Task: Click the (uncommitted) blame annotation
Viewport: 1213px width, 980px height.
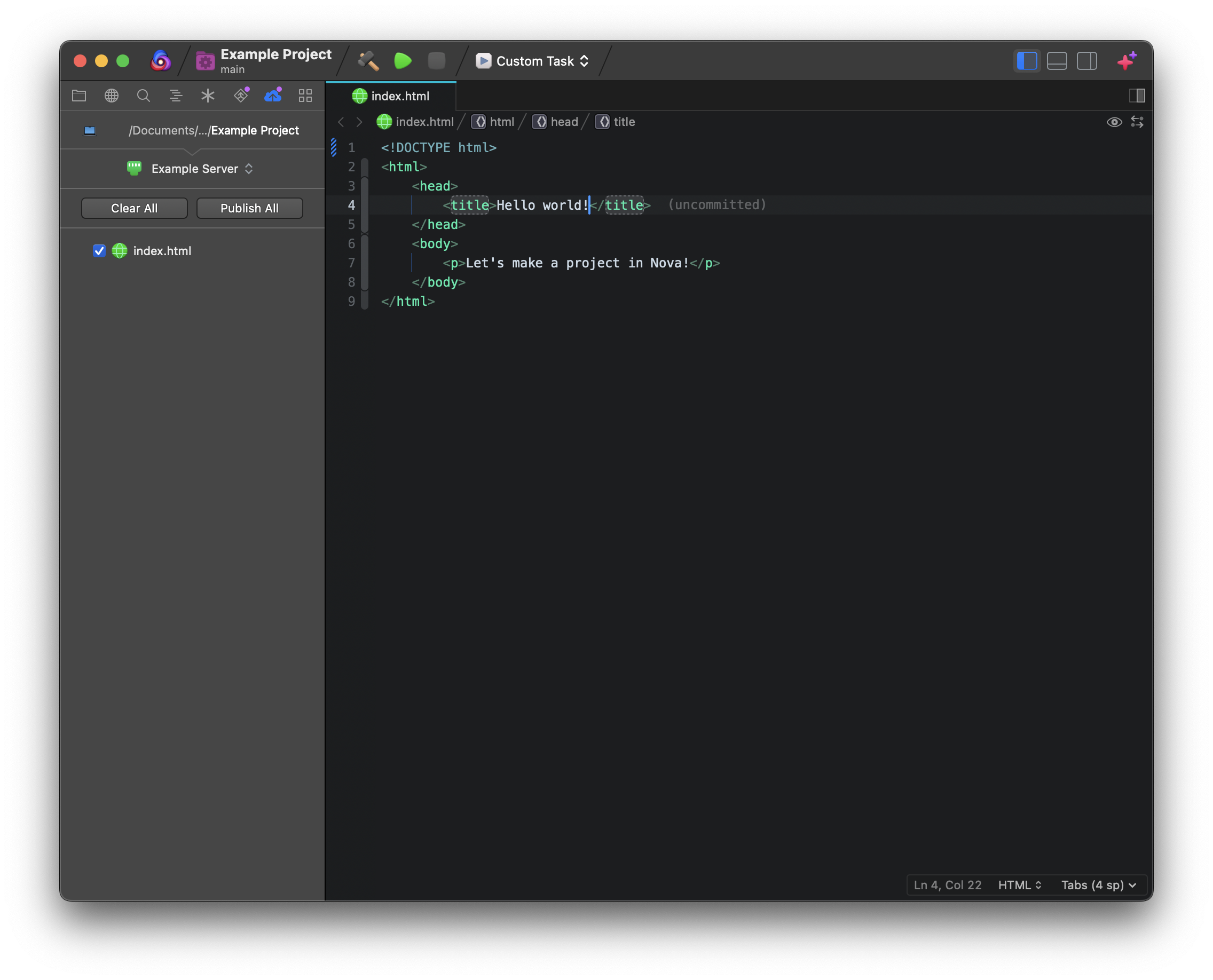Action: coord(717,205)
